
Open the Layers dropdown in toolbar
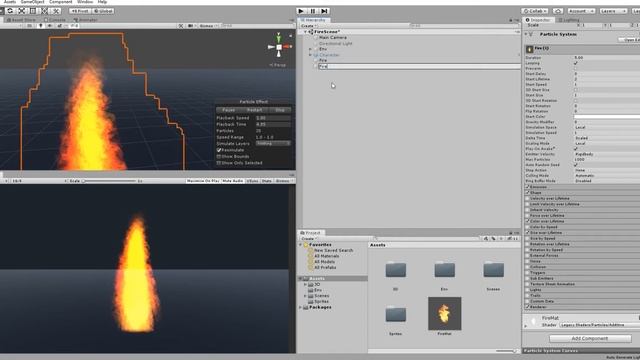613,11
